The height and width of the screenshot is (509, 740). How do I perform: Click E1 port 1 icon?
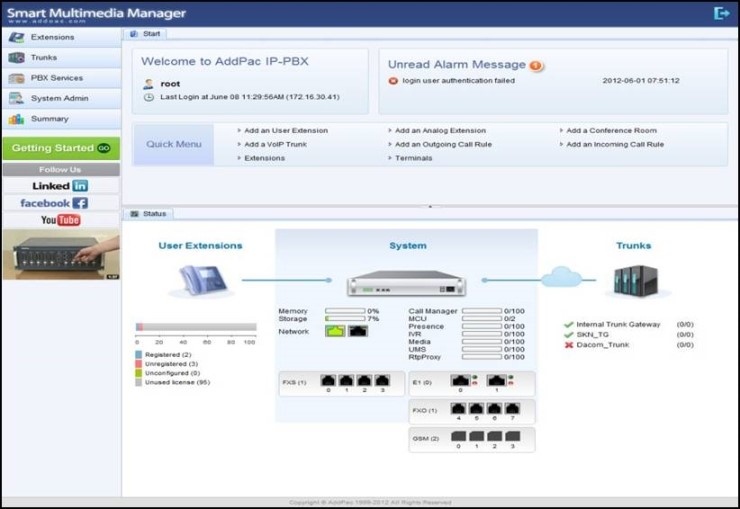tap(496, 380)
